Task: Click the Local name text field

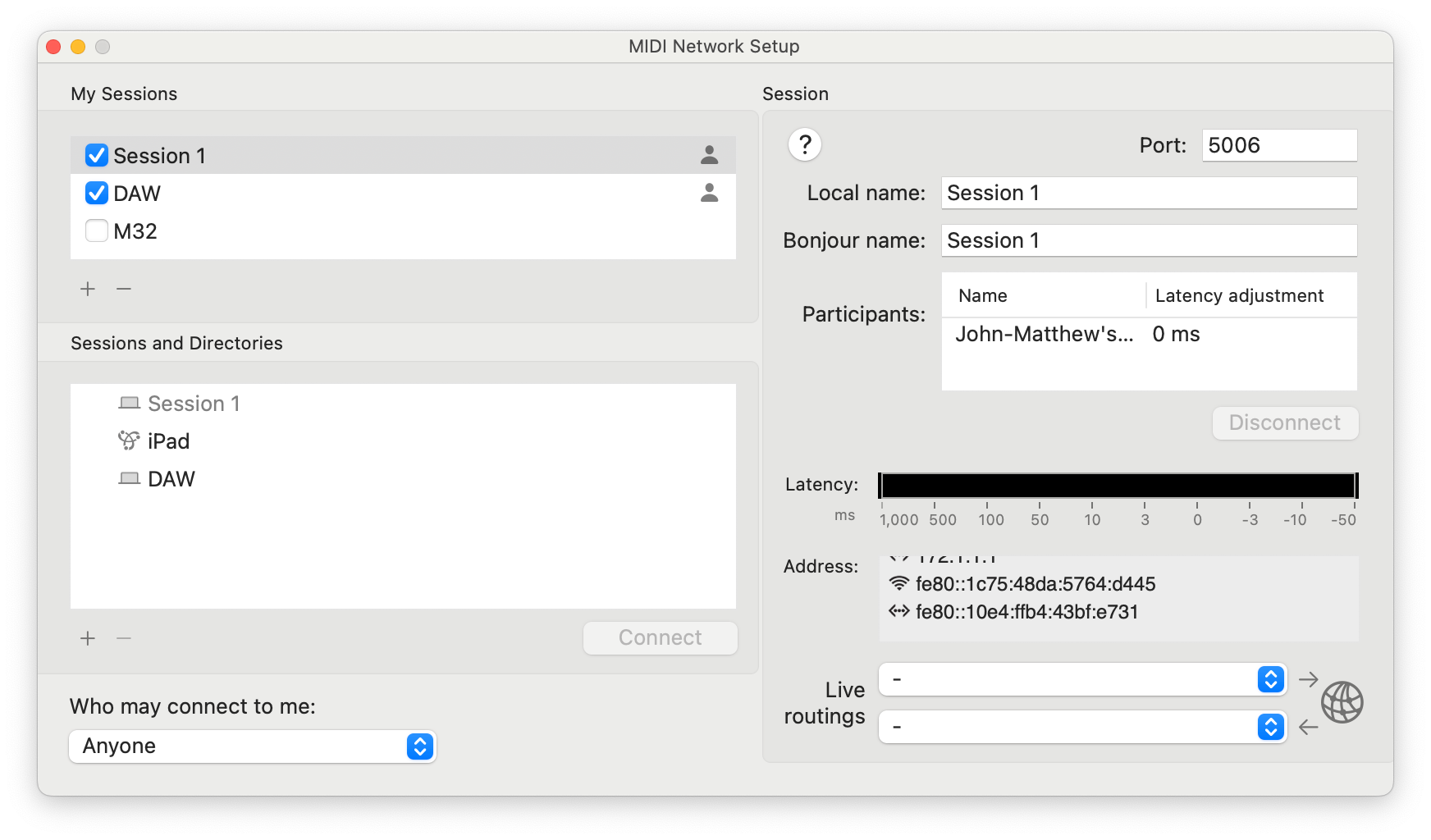Action: [1149, 193]
